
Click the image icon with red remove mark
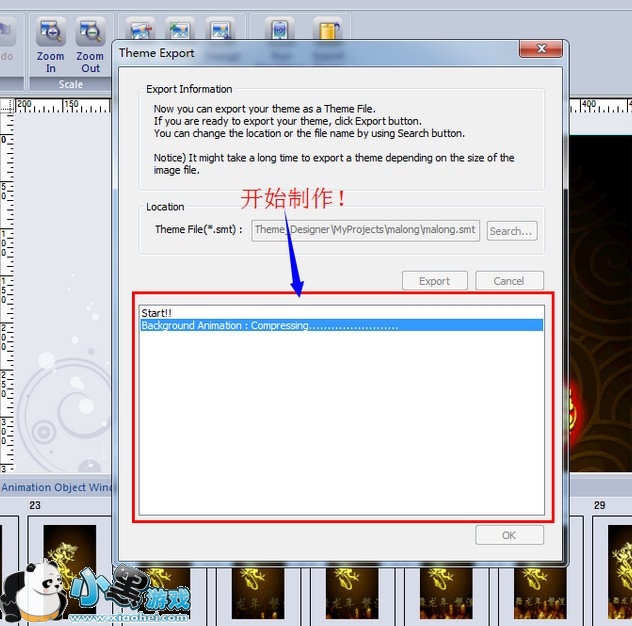[x=141, y=29]
